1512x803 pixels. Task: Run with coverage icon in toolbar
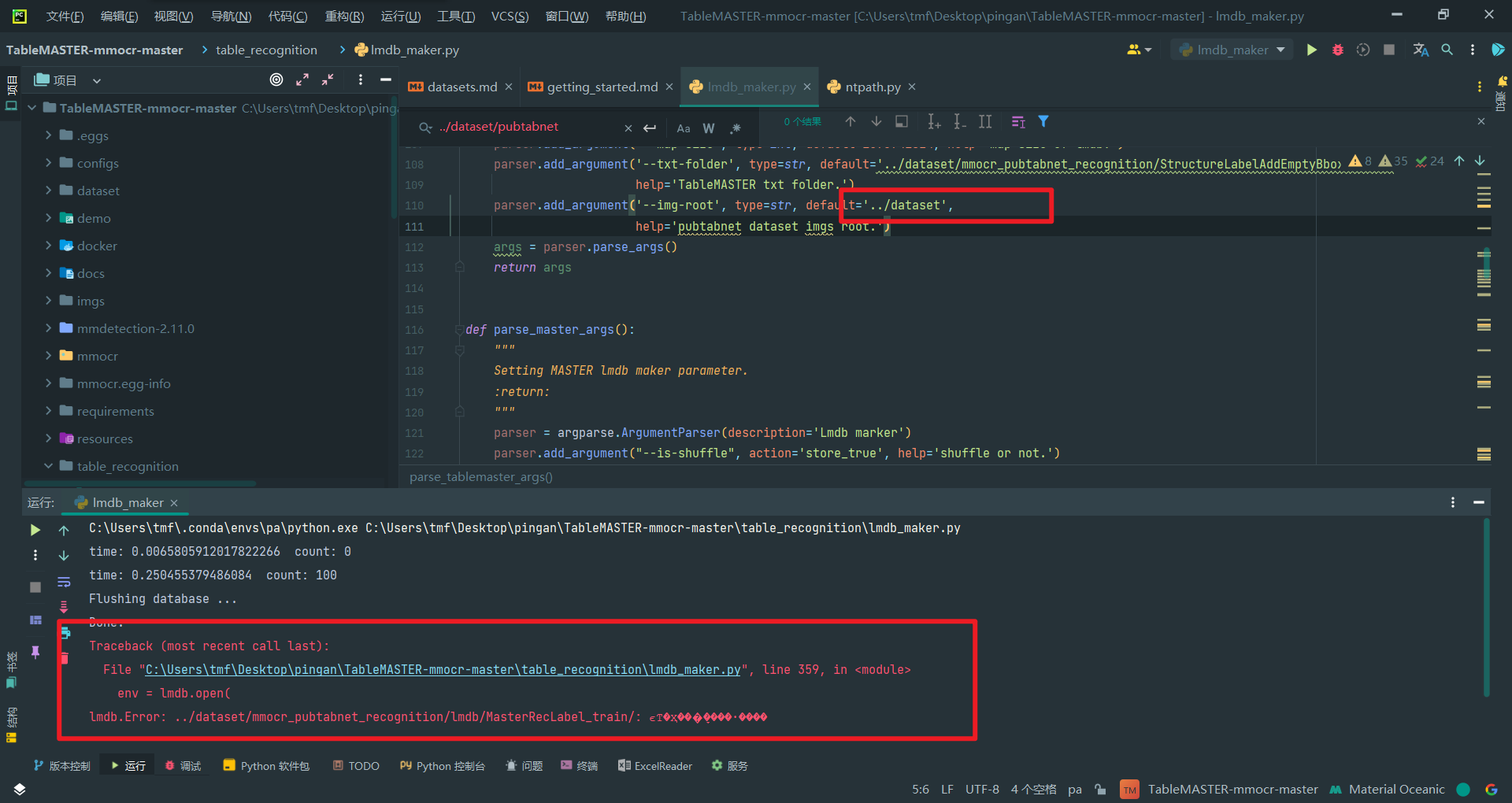click(1363, 50)
